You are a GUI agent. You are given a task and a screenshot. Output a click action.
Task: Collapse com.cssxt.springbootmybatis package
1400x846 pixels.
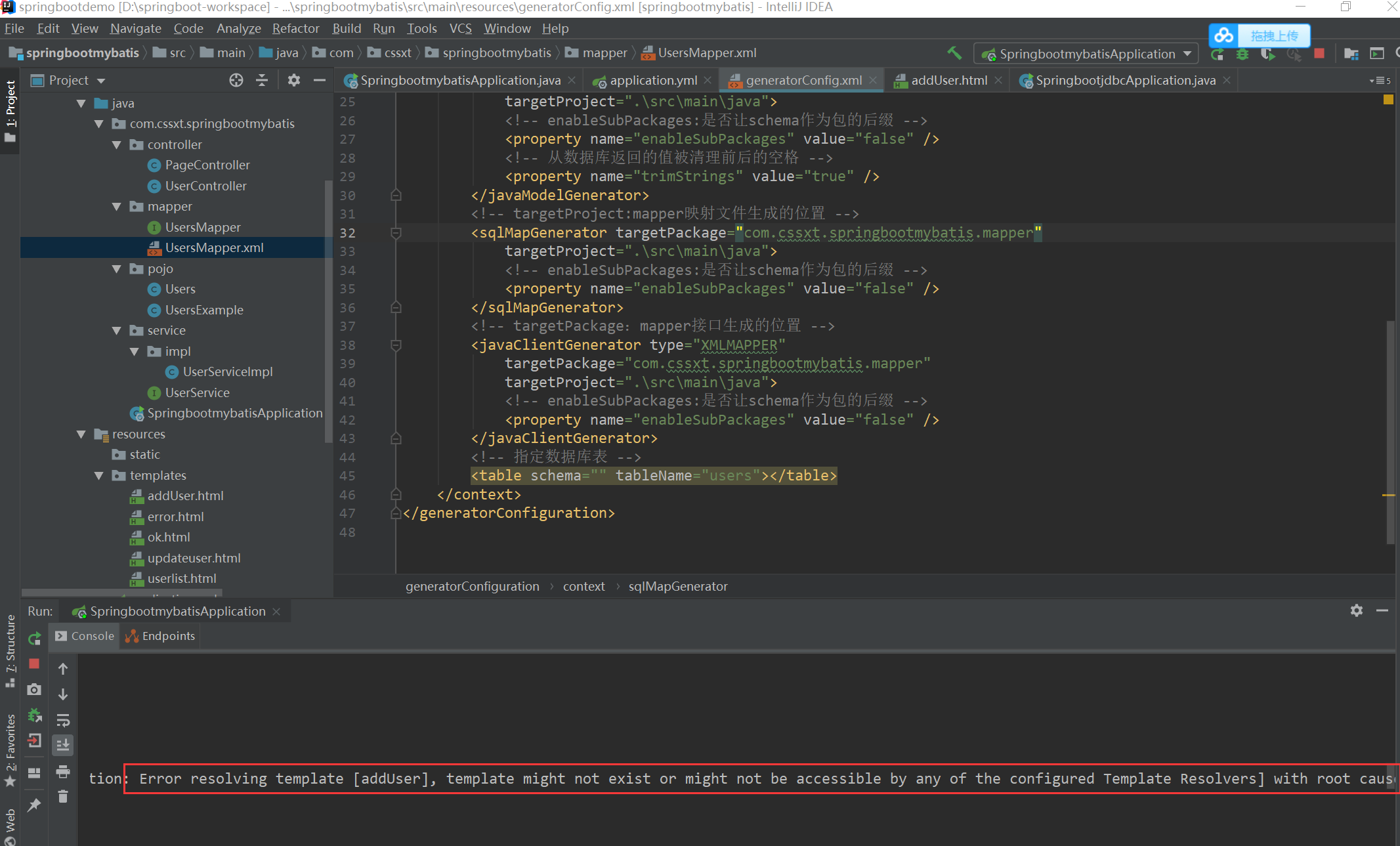[99, 124]
